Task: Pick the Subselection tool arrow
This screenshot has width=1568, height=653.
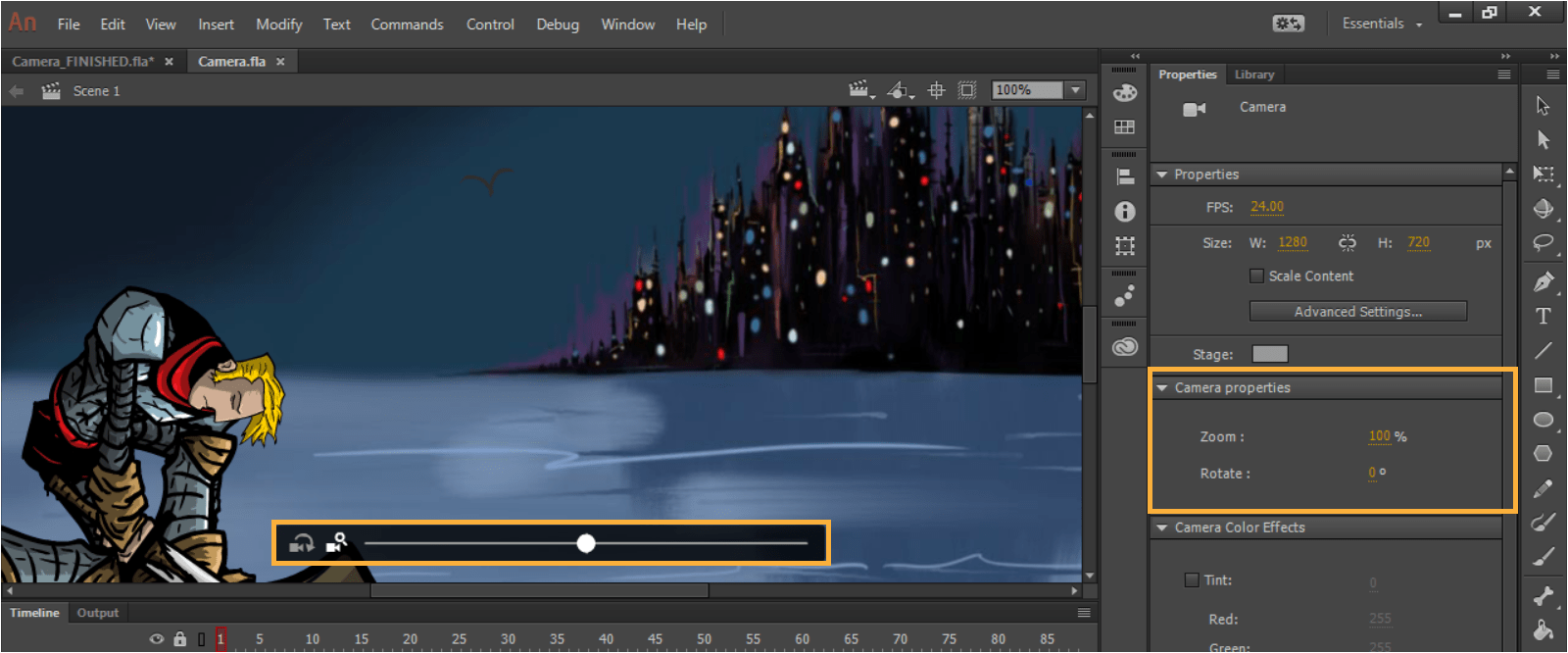Action: pyautogui.click(x=1543, y=140)
